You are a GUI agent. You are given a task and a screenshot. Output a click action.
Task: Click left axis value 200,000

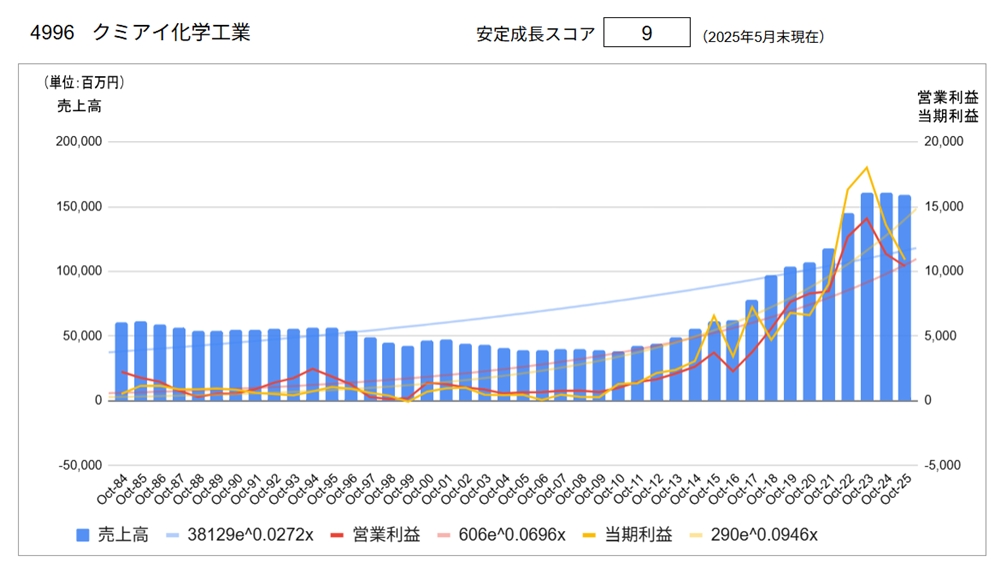point(79,142)
